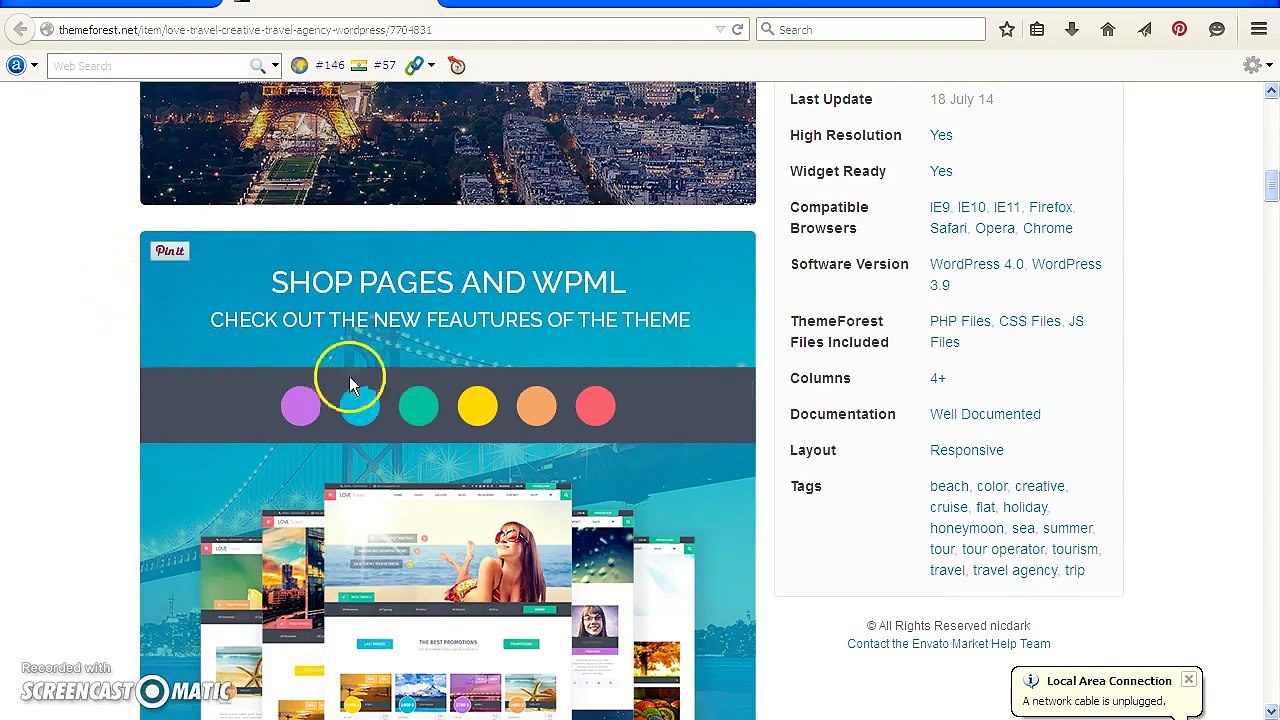
Task: Open the cruise tag link
Action: [x=949, y=507]
